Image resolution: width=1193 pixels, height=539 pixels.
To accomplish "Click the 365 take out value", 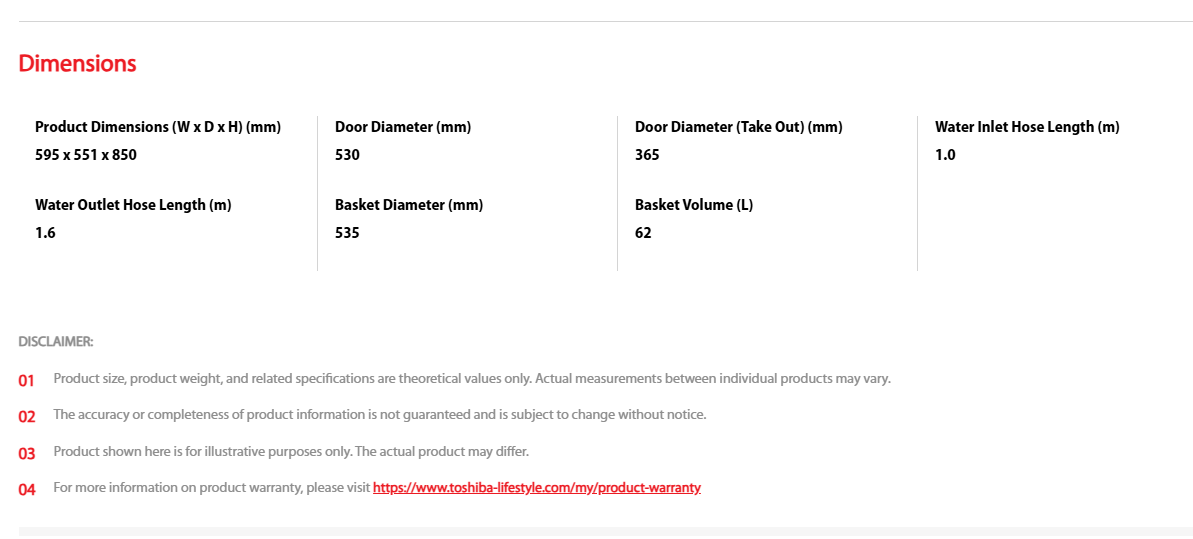I will pyautogui.click(x=647, y=155).
